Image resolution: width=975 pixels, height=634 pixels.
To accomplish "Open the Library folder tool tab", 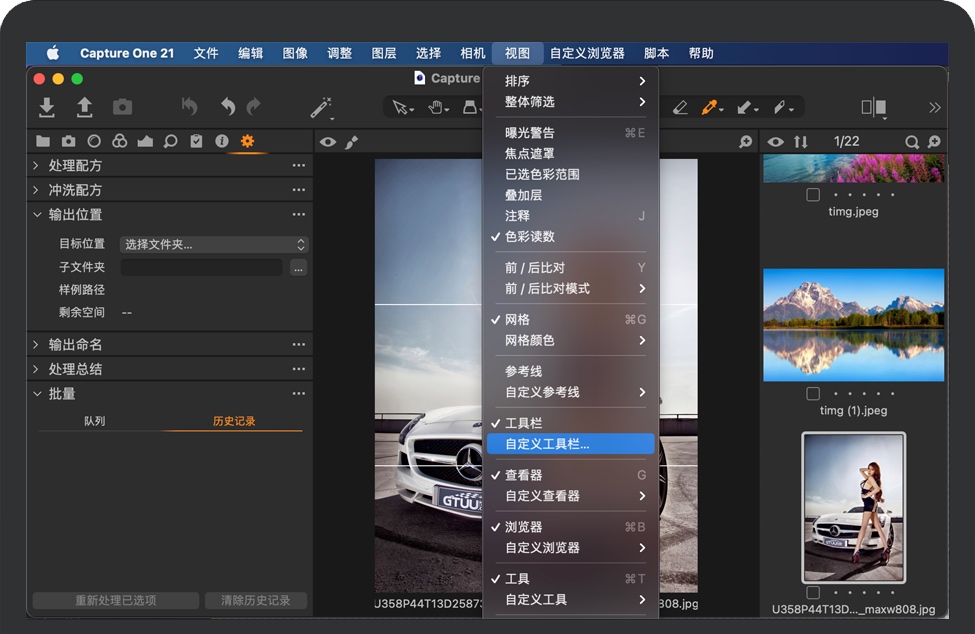I will [43, 142].
